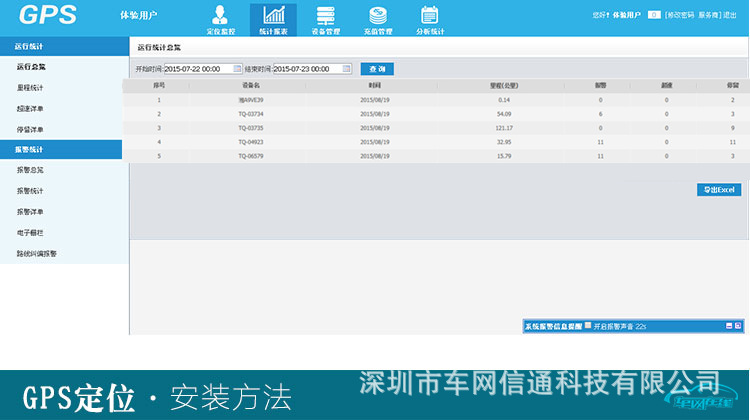The height and width of the screenshot is (420, 750).
Task: Open 设备管理 device management icon
Action: click(325, 18)
